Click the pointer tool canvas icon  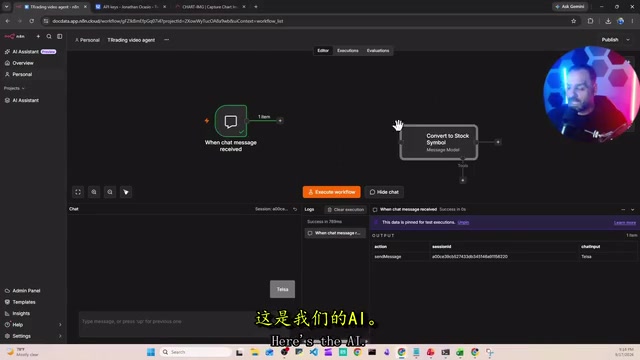(x=126, y=192)
